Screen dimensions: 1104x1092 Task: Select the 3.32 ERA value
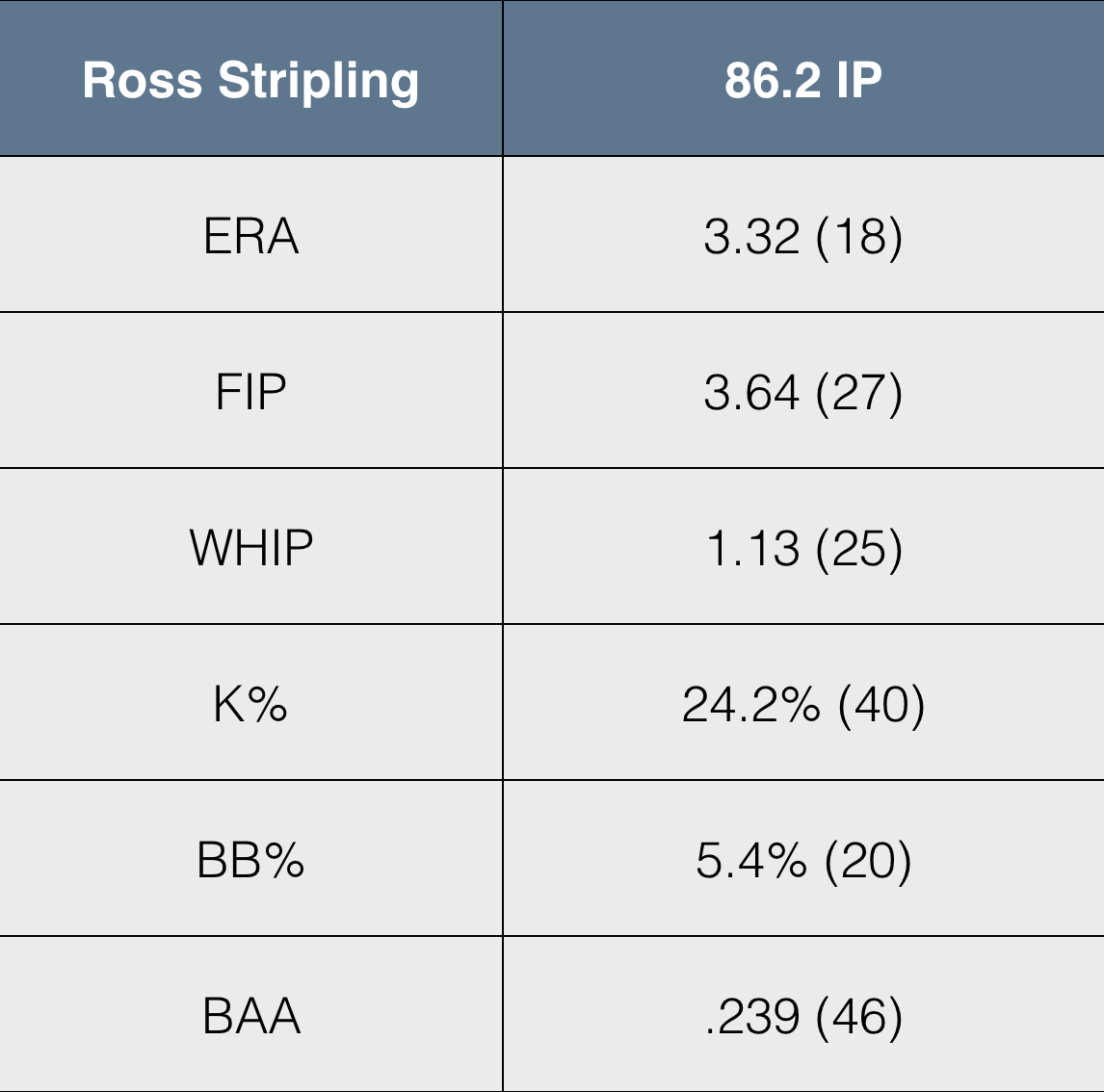pos(751,236)
